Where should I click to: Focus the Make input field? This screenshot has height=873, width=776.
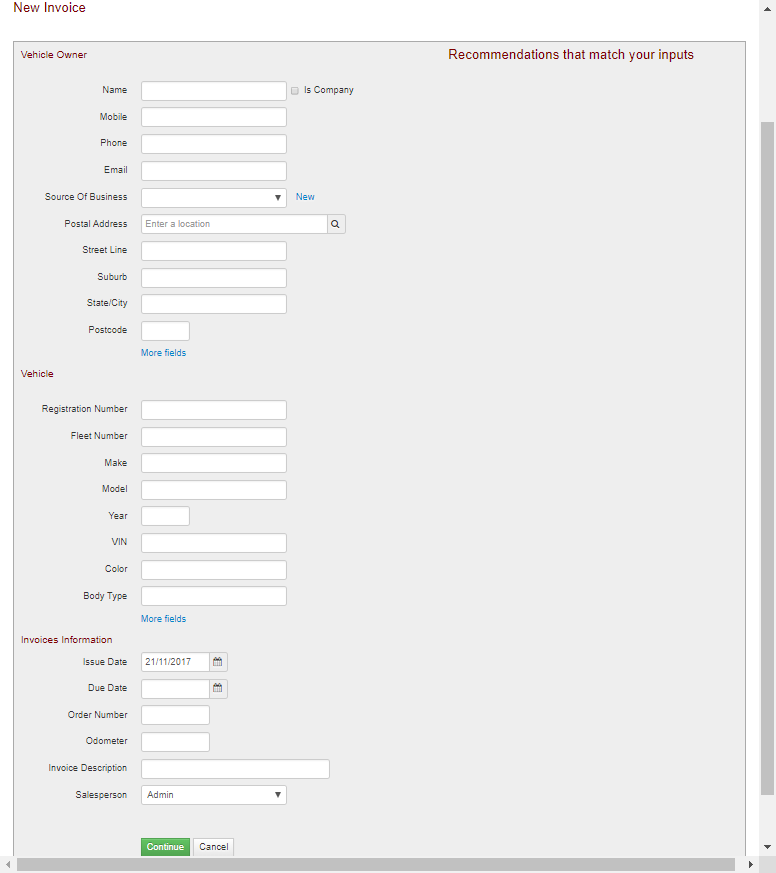coord(214,463)
